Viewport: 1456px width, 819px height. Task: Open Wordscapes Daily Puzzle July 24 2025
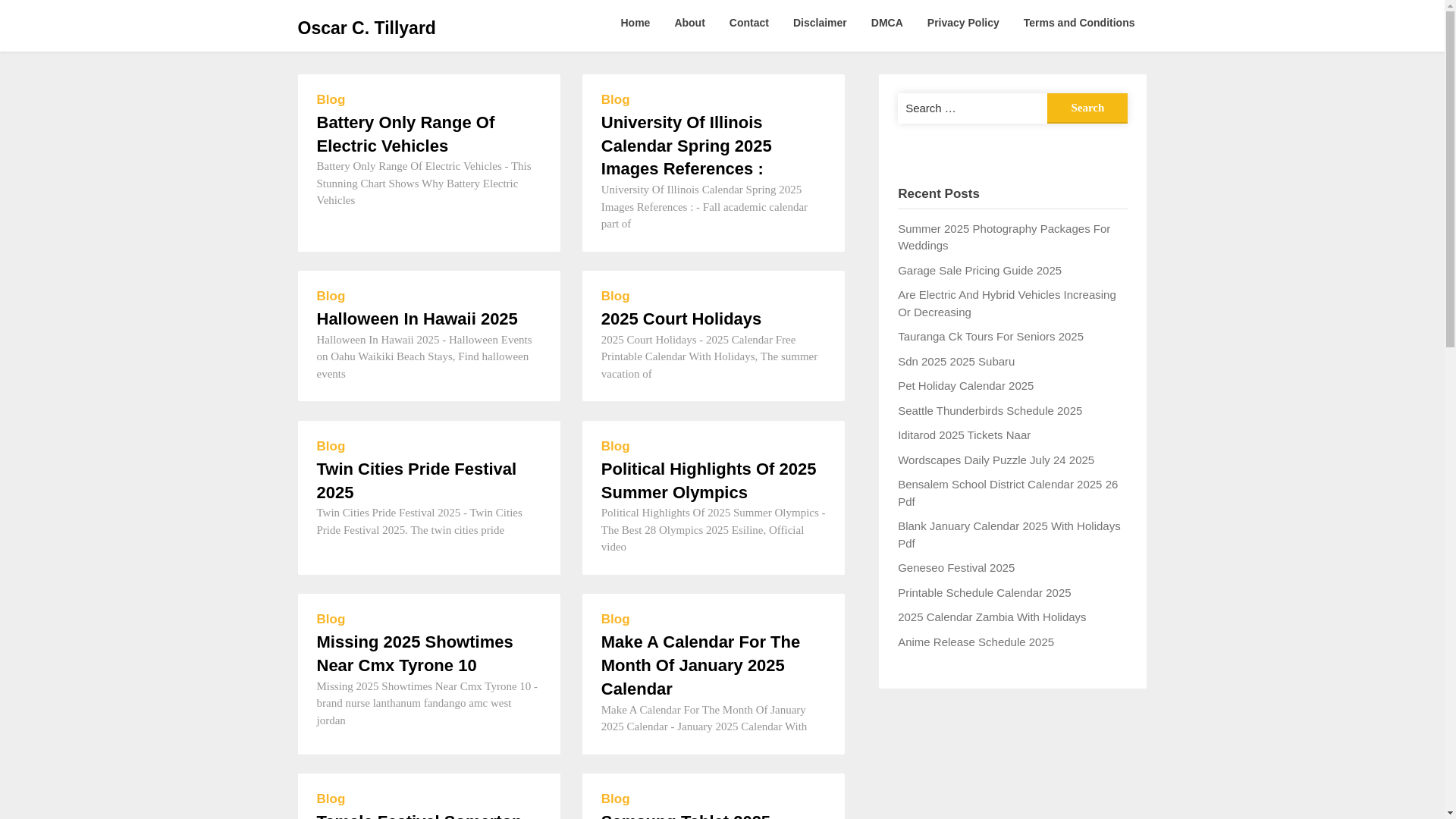[x=996, y=460]
